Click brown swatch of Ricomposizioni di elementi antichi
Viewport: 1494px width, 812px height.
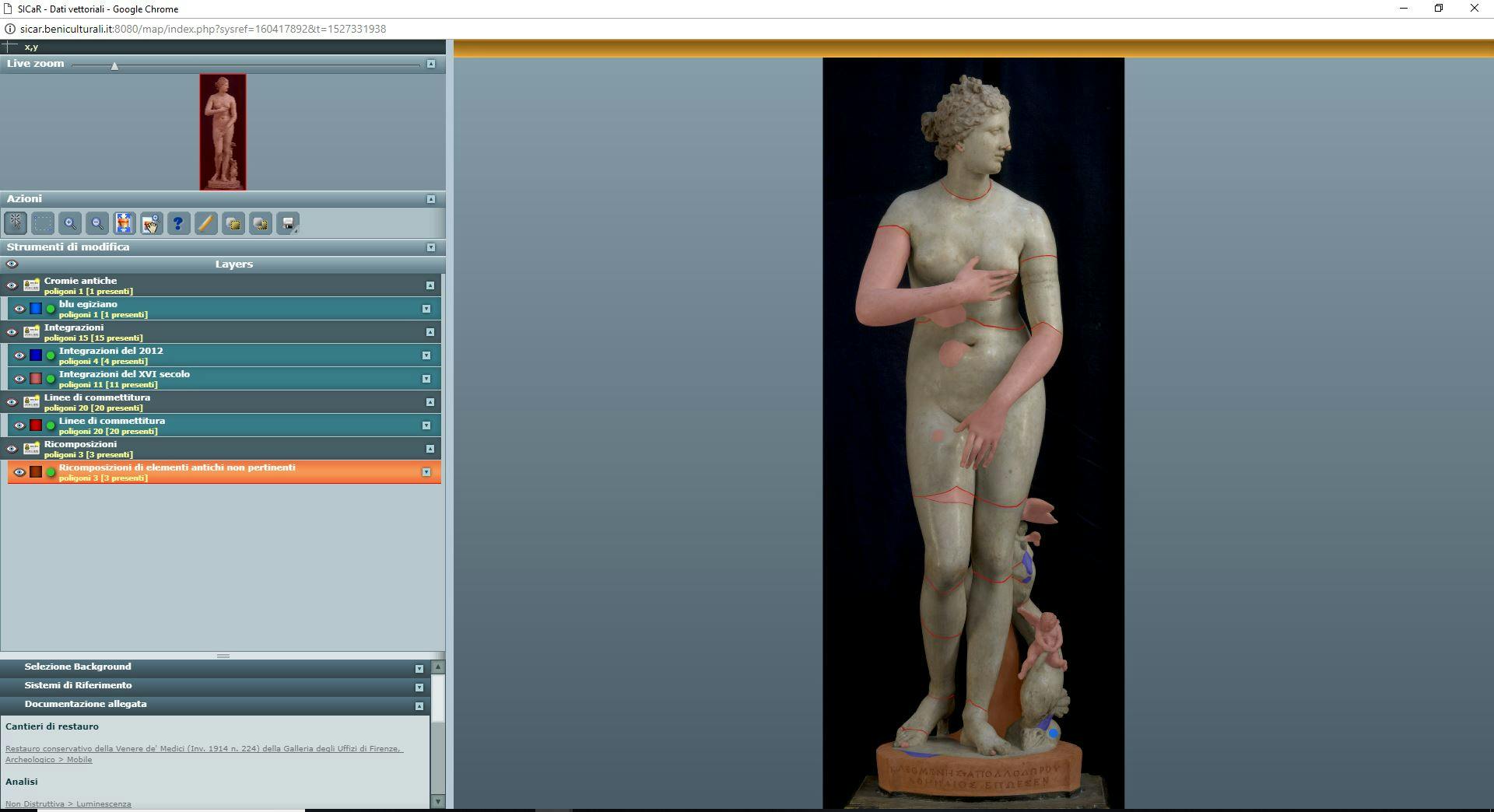tap(36, 472)
